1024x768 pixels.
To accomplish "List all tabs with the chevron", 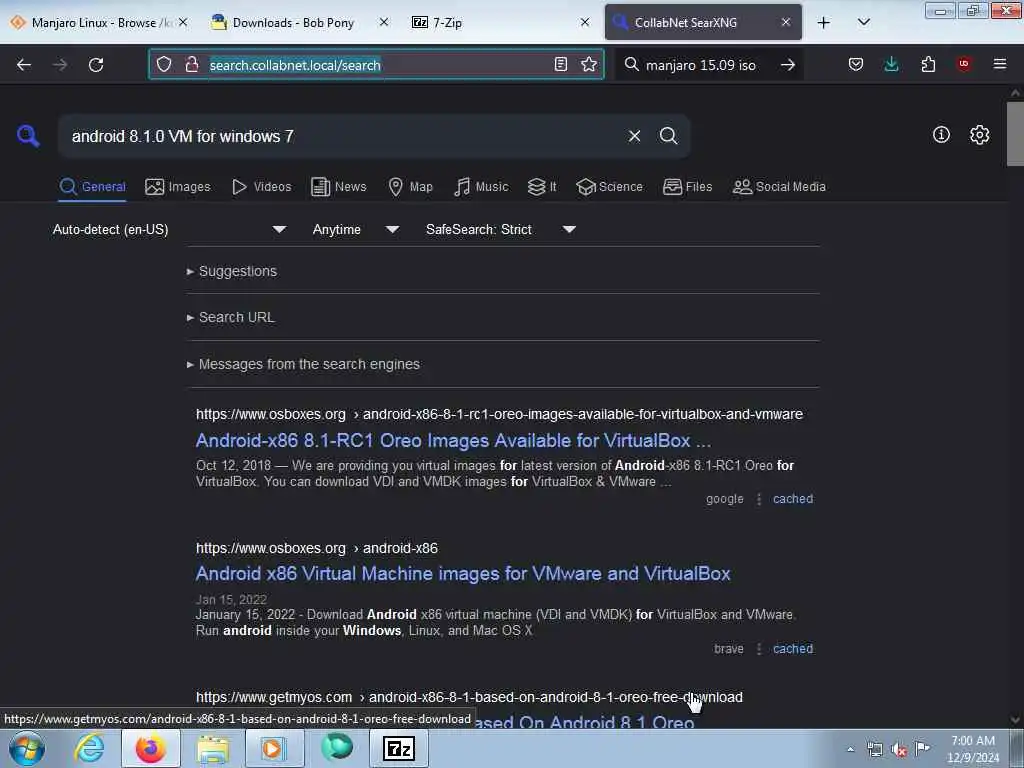I will click(x=863, y=22).
